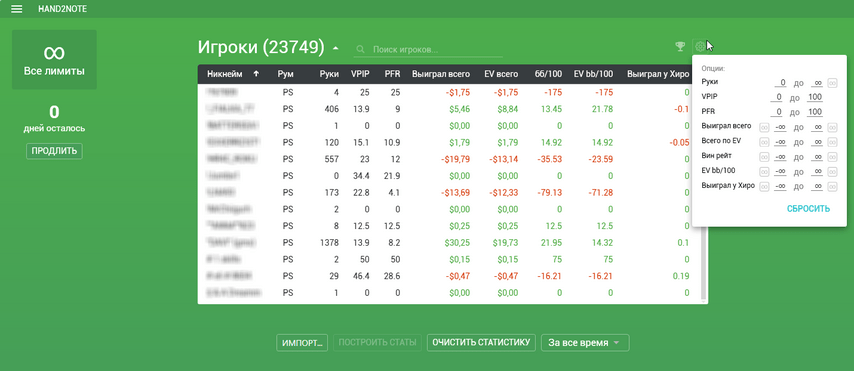Click the СБРОСИТЬ reset link
Viewport: 854px width, 371px height.
point(808,209)
